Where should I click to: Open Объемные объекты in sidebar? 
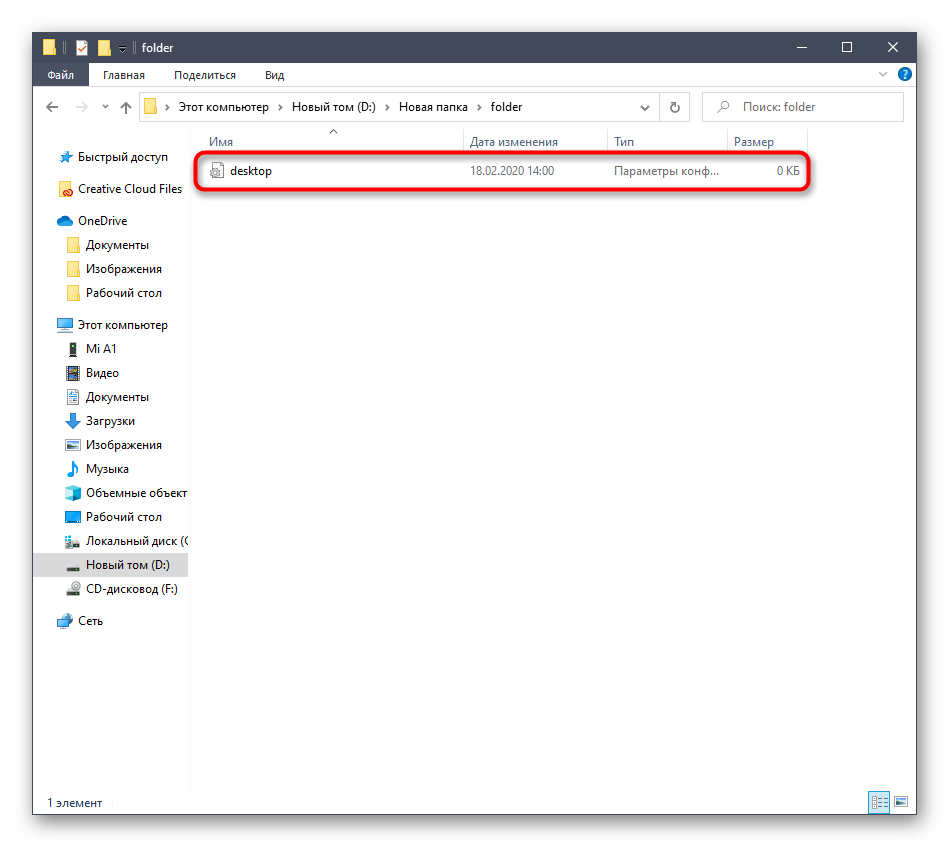click(136, 493)
